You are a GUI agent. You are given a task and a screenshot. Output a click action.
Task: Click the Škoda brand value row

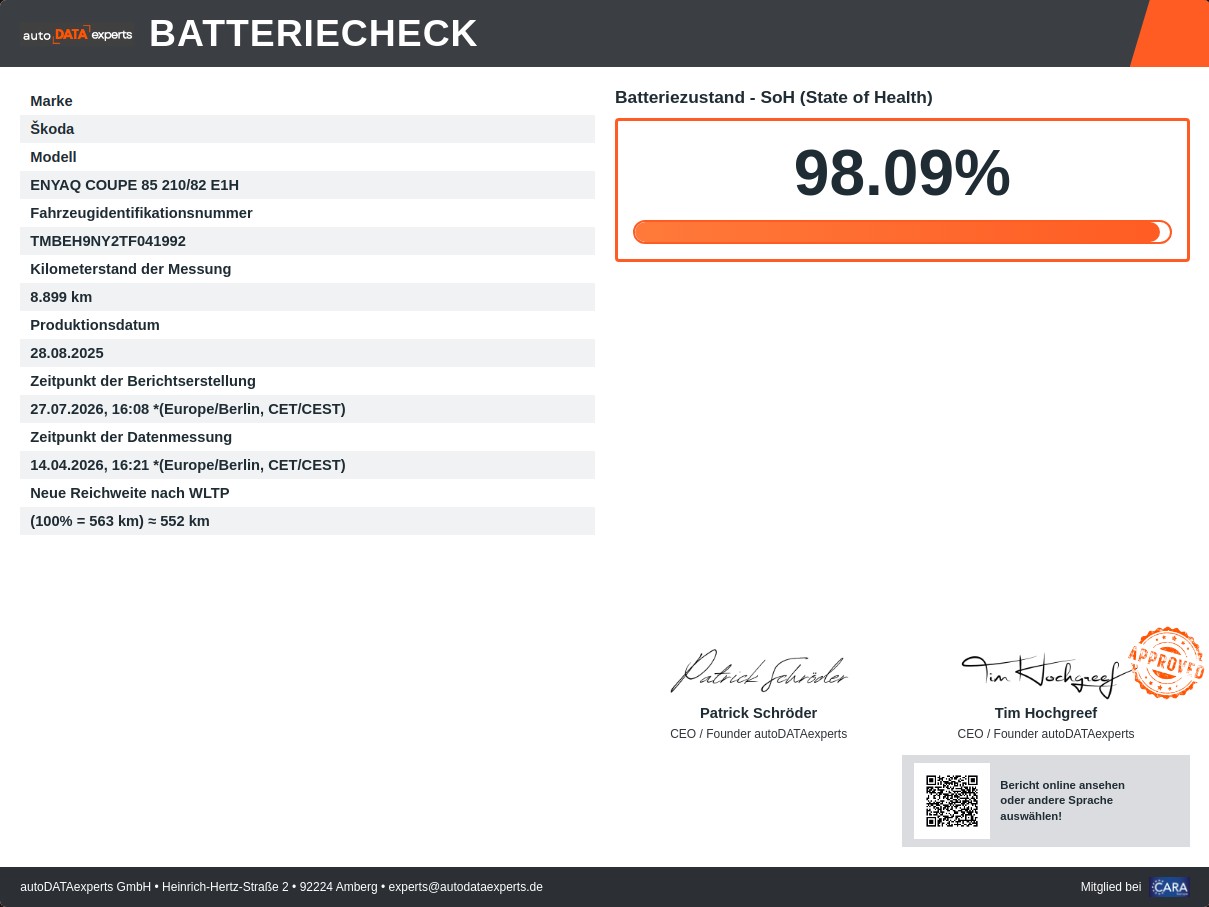click(307, 129)
